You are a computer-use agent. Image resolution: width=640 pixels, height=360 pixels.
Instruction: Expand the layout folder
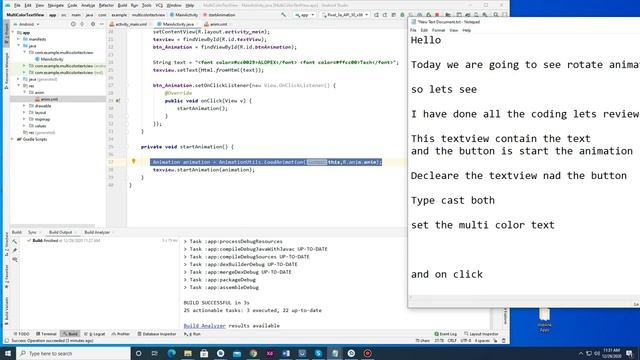pos(24,112)
